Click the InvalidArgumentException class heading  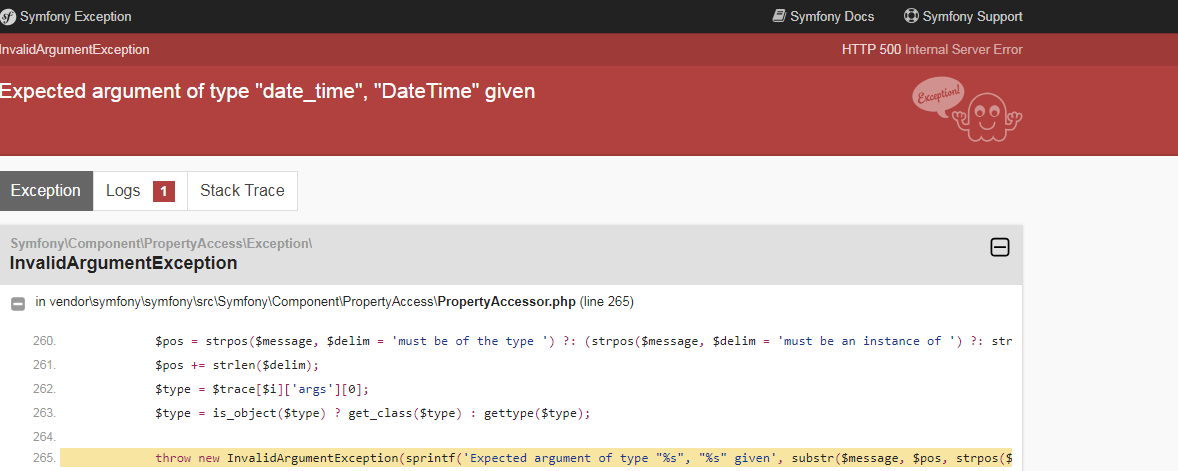pyautogui.click(x=123, y=263)
